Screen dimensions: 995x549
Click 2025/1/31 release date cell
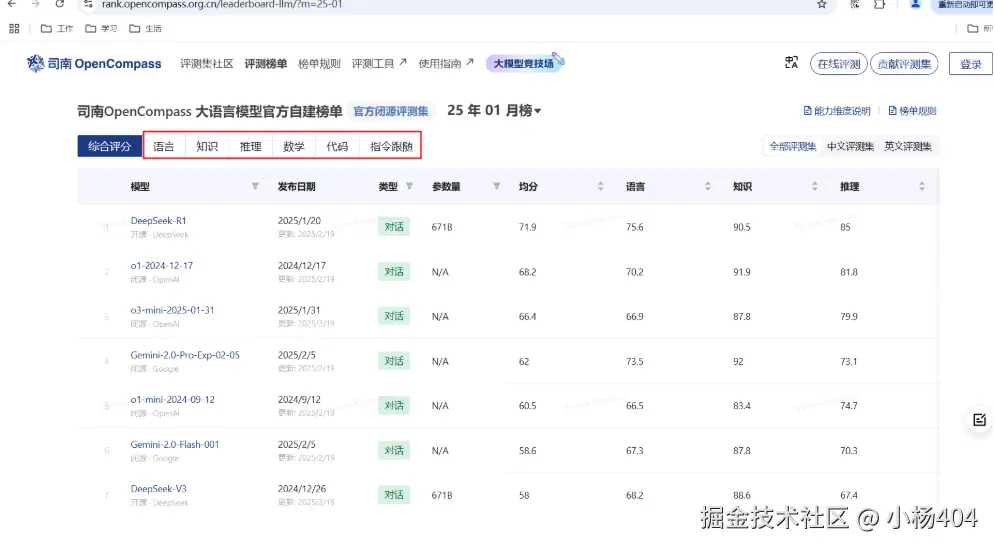tap(299, 310)
